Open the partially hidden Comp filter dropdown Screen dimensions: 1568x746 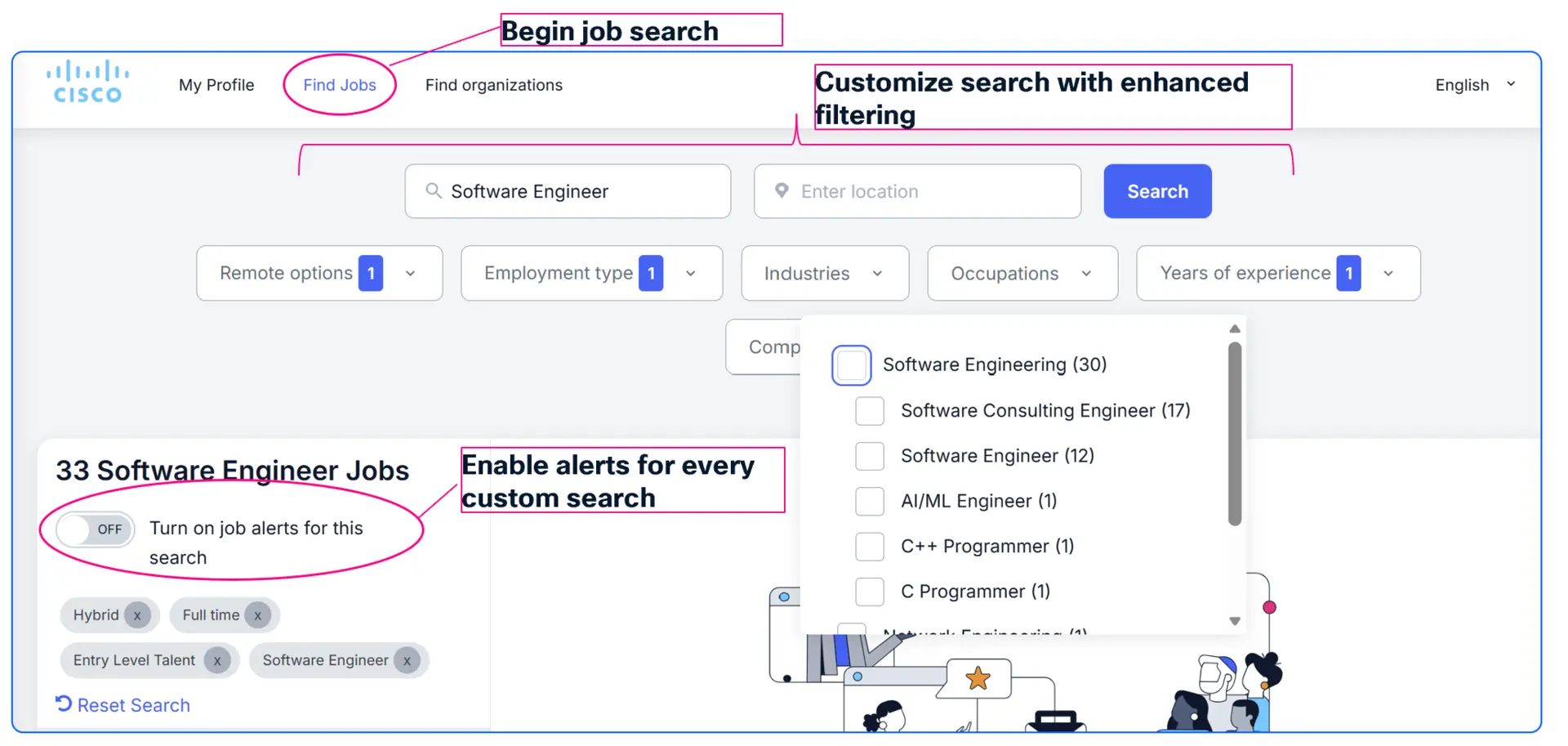(764, 347)
